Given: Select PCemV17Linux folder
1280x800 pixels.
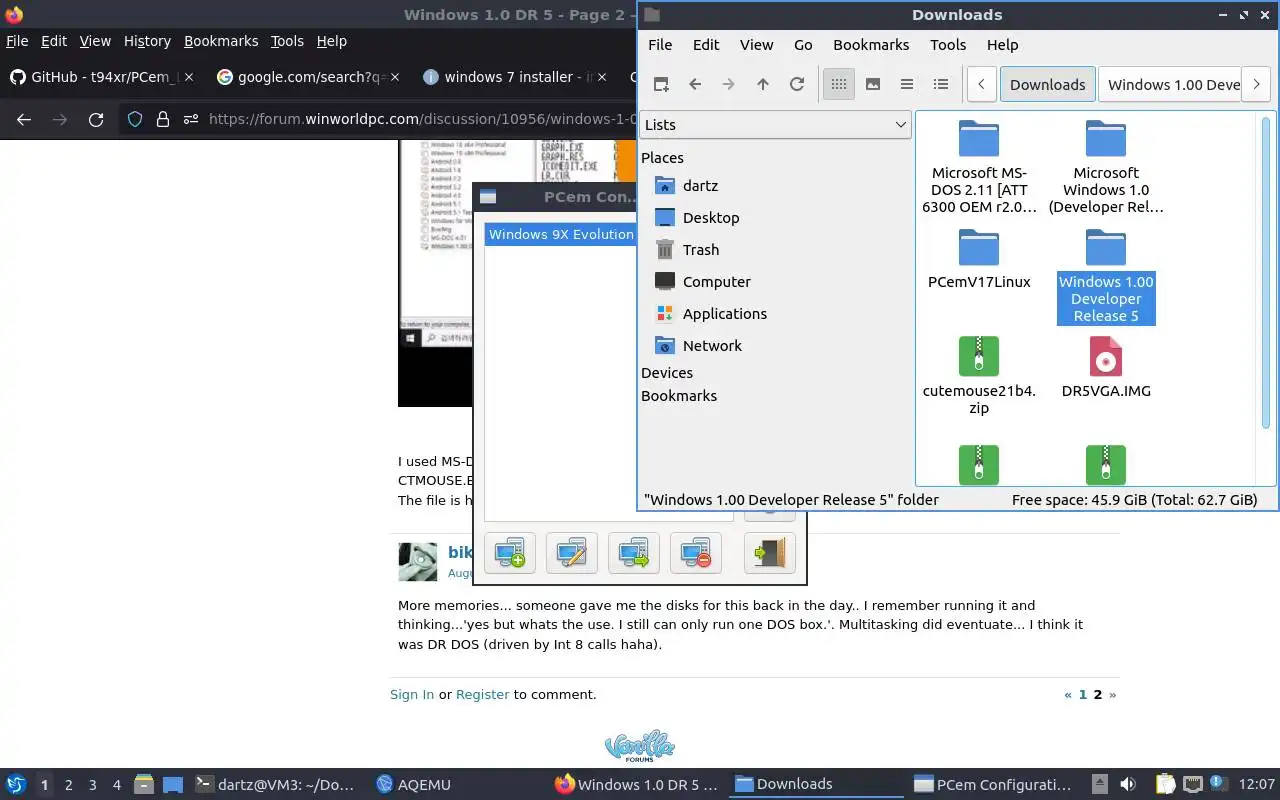Looking at the screenshot, I should [x=979, y=259].
